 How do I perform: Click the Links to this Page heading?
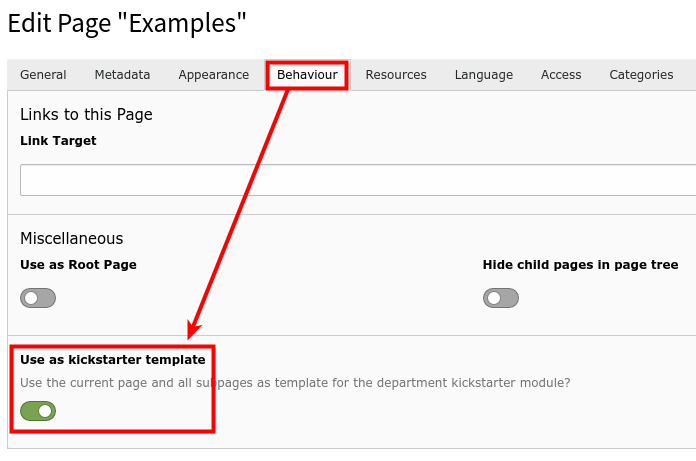86,115
